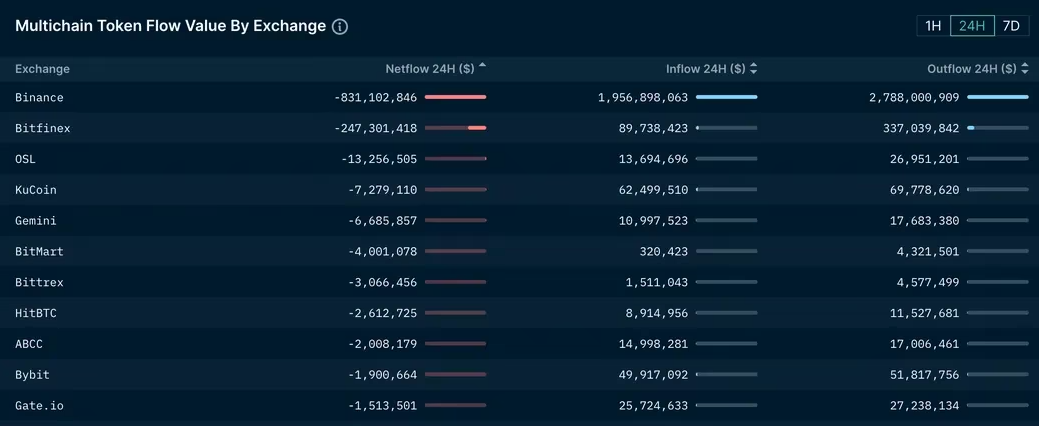Sort by the Inflow 24H ($) column header
Image resolution: width=1039 pixels, height=426 pixels.
[705, 69]
